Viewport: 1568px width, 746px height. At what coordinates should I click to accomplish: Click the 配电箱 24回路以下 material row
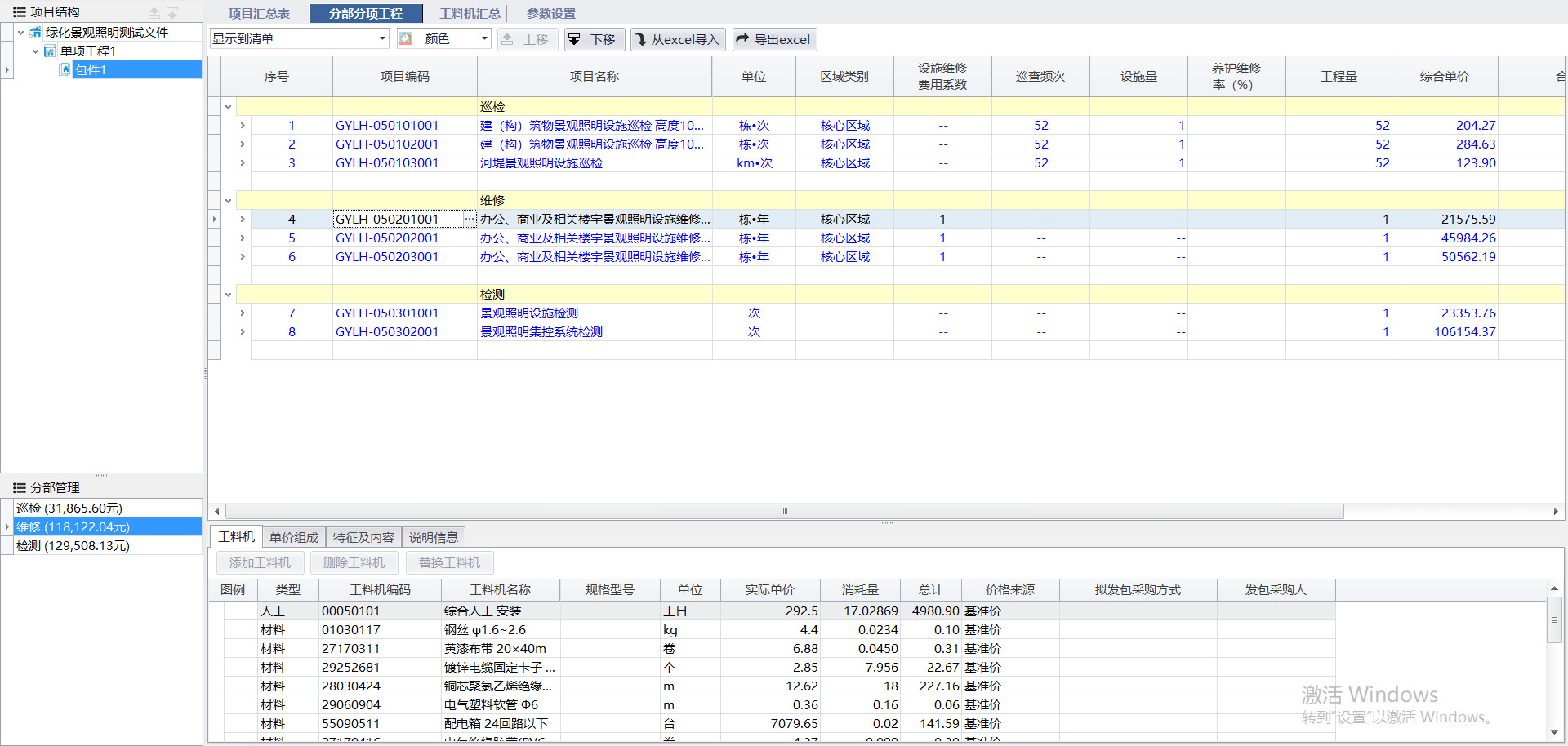[780, 723]
